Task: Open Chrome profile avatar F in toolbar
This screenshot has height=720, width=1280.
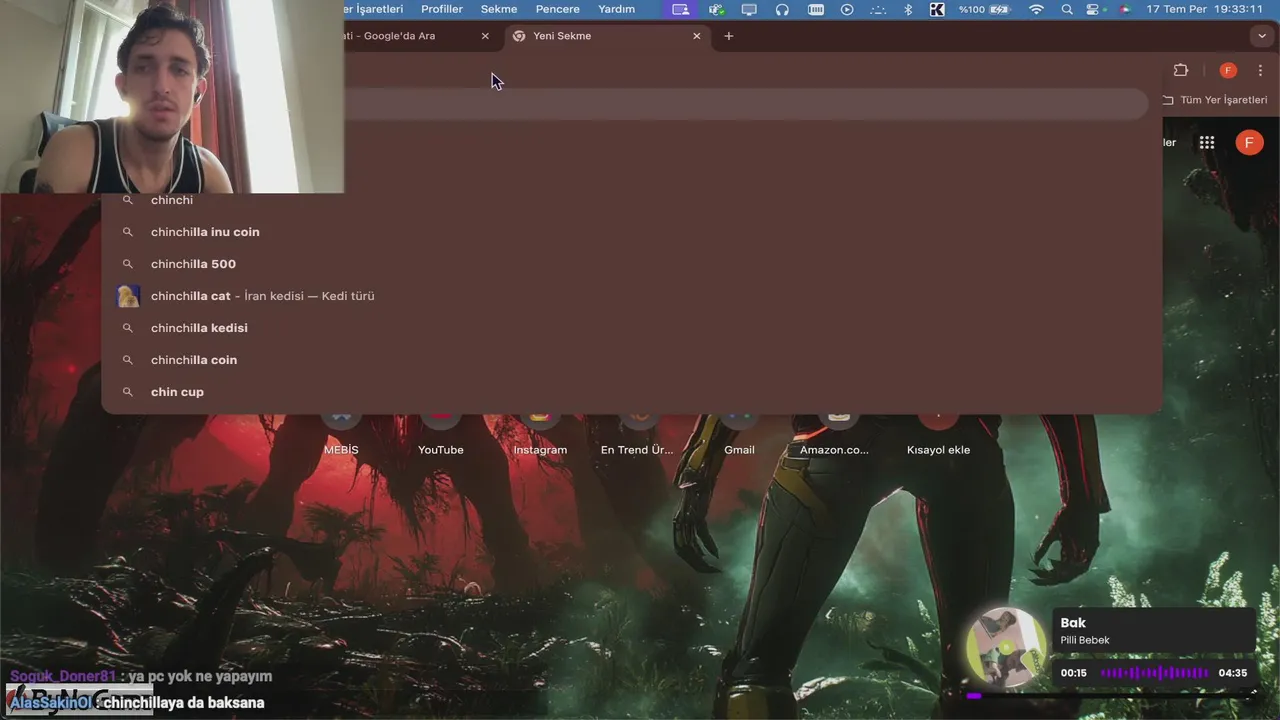Action: 1228,70
